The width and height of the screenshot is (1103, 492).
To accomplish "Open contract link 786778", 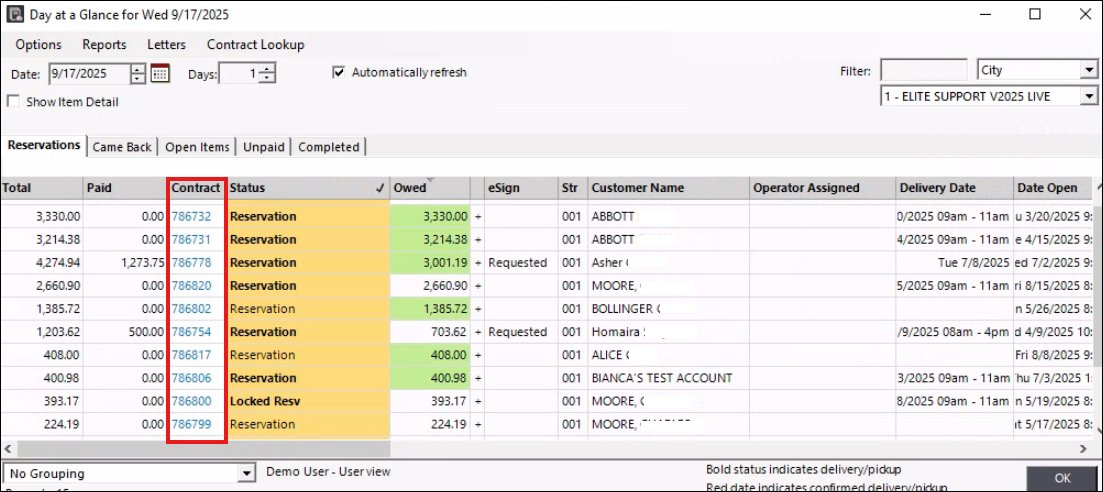I will click(191, 263).
